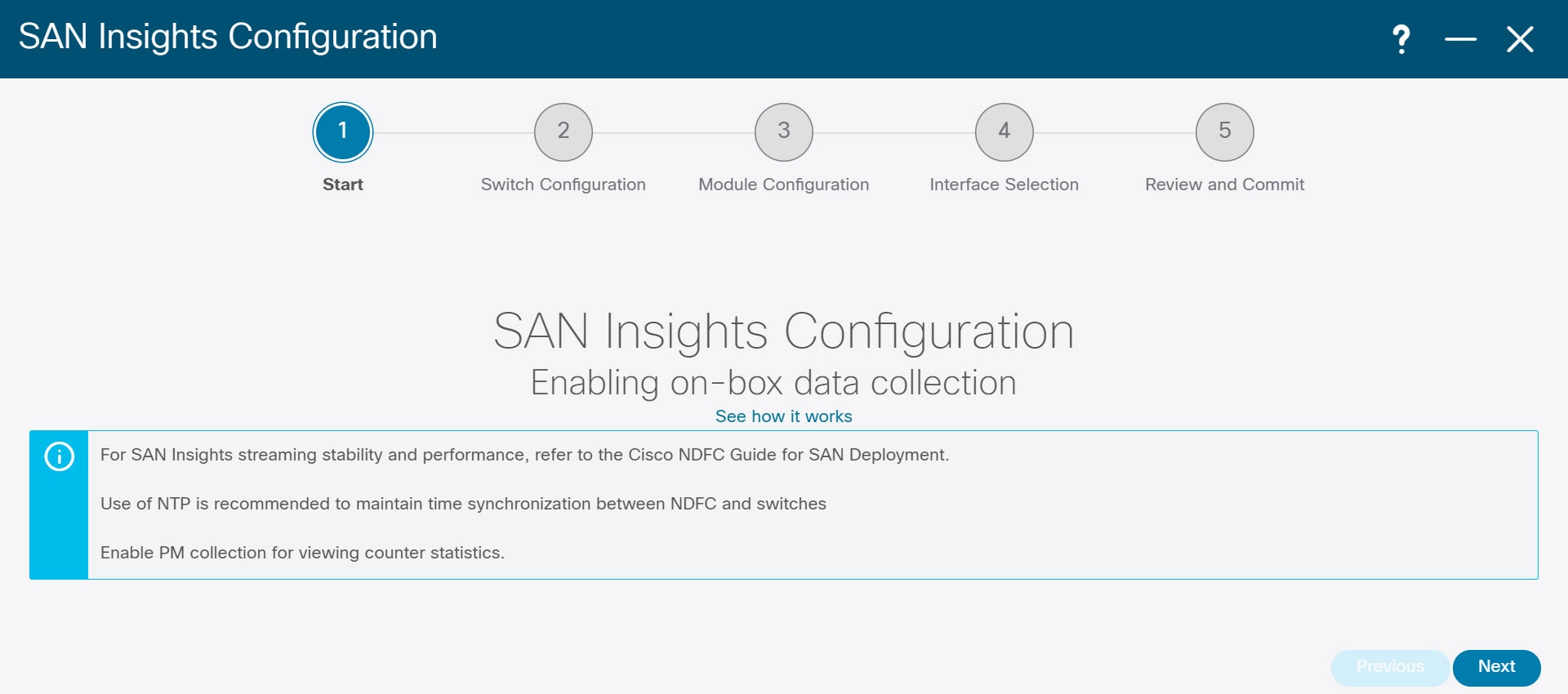This screenshot has height=694, width=1568.
Task: Click the Review and Commit step label
Action: point(1223,184)
